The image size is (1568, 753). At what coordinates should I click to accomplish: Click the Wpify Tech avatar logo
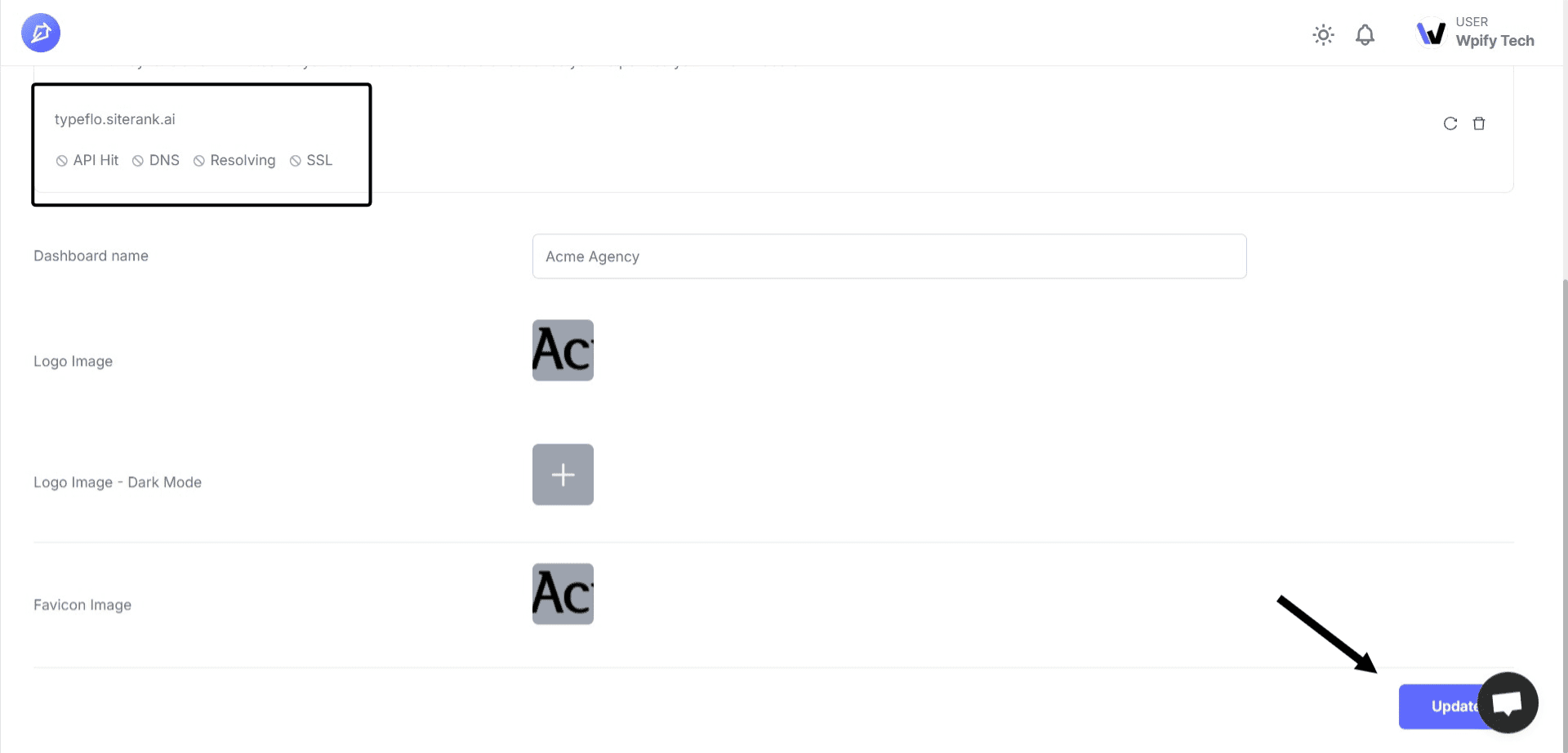tap(1431, 33)
